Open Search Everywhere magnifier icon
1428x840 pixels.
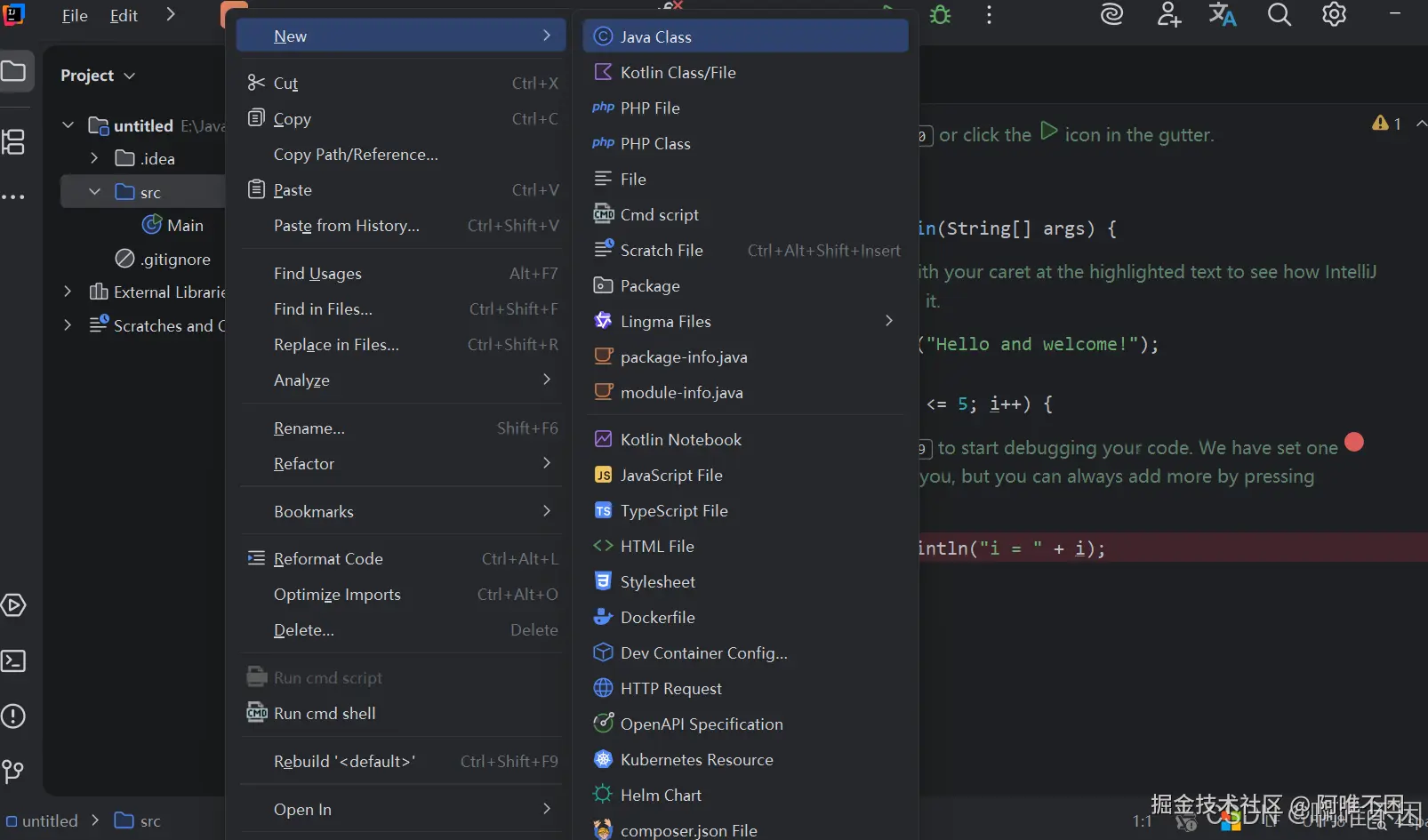click(1279, 15)
